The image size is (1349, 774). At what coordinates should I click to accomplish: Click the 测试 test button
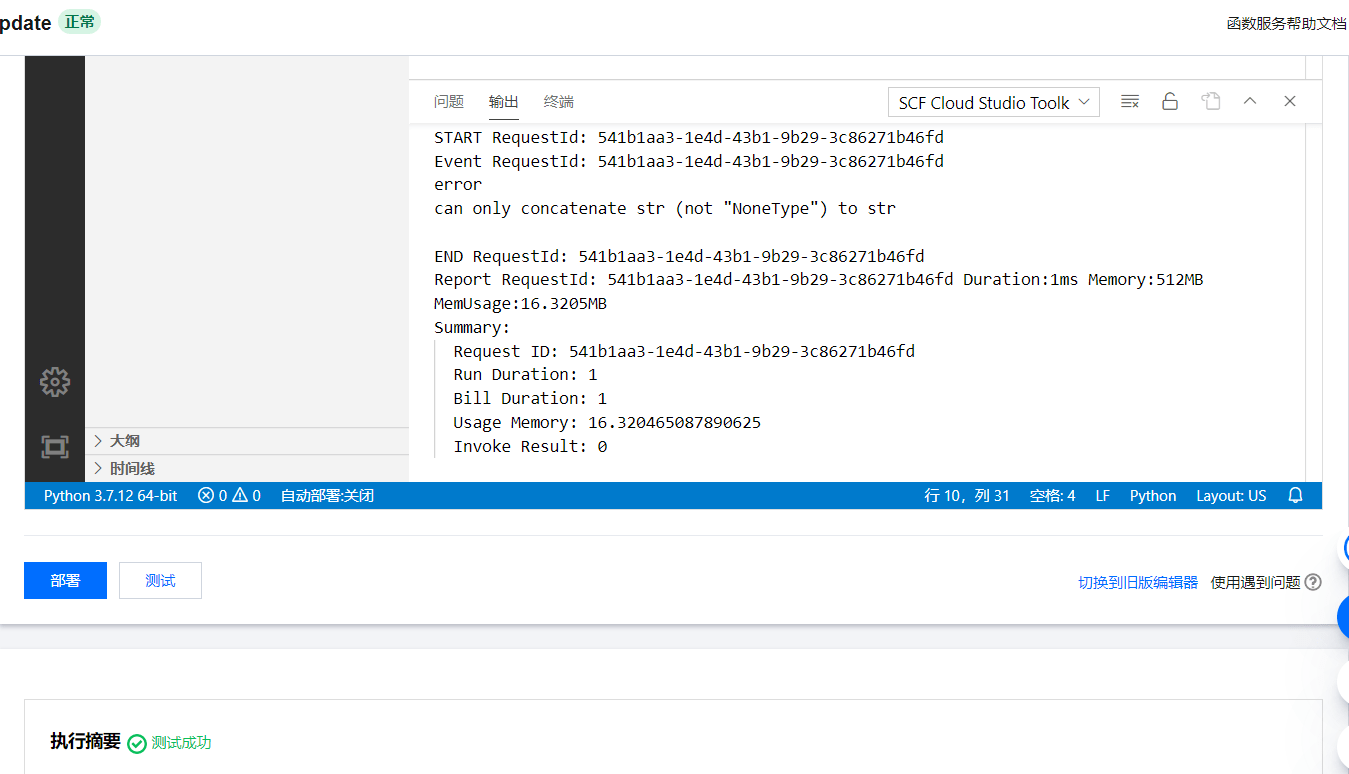tap(160, 580)
